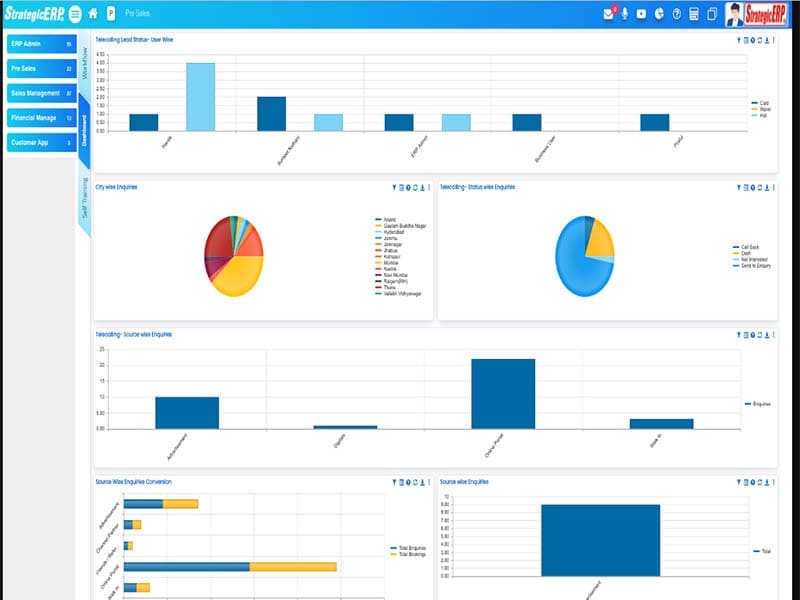Image resolution: width=800 pixels, height=600 pixels.
Task: Activate the microphone voice icon
Action: (625, 14)
